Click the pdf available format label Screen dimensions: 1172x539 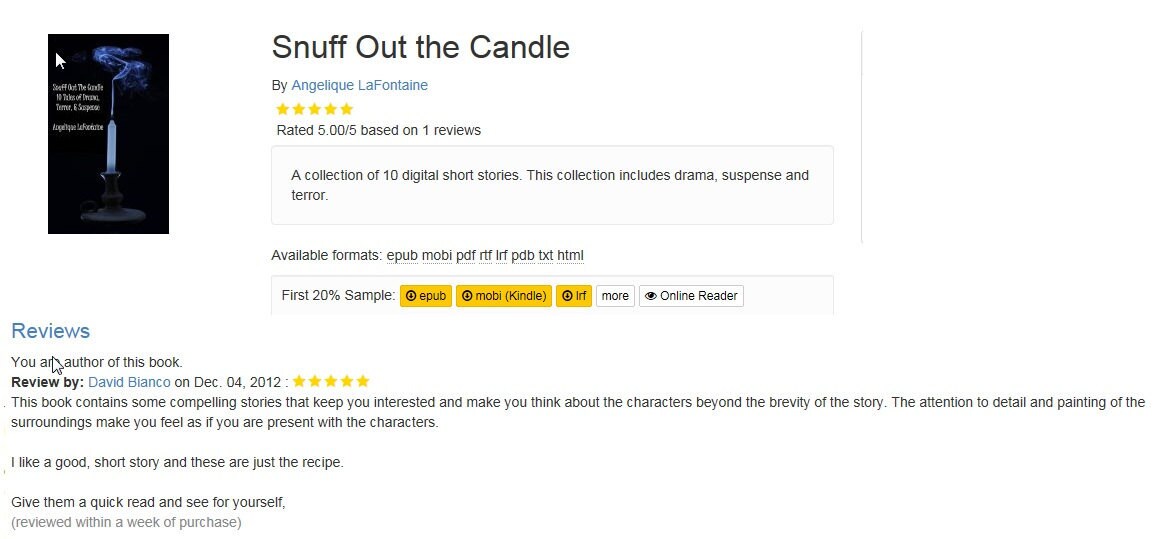pyautogui.click(x=466, y=256)
